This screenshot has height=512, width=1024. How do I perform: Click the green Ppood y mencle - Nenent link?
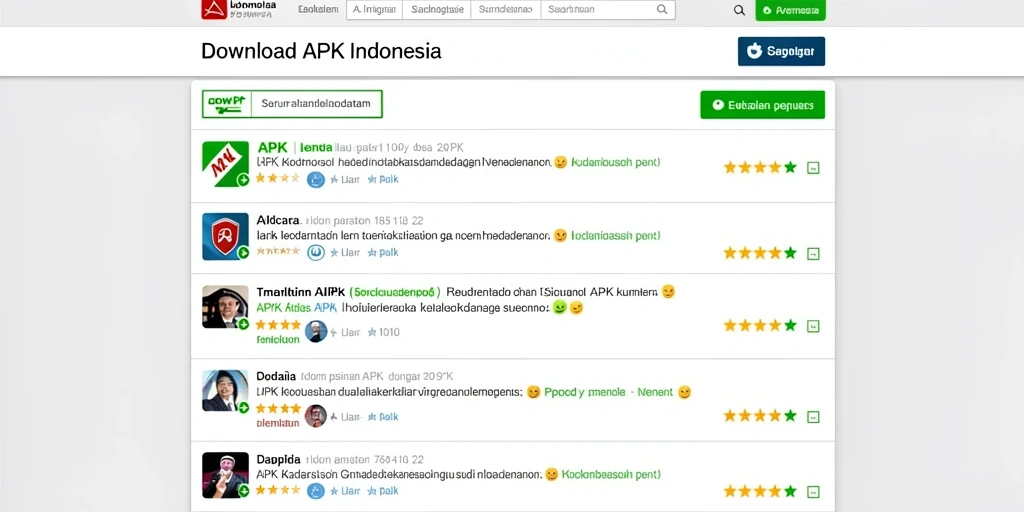click(608, 392)
